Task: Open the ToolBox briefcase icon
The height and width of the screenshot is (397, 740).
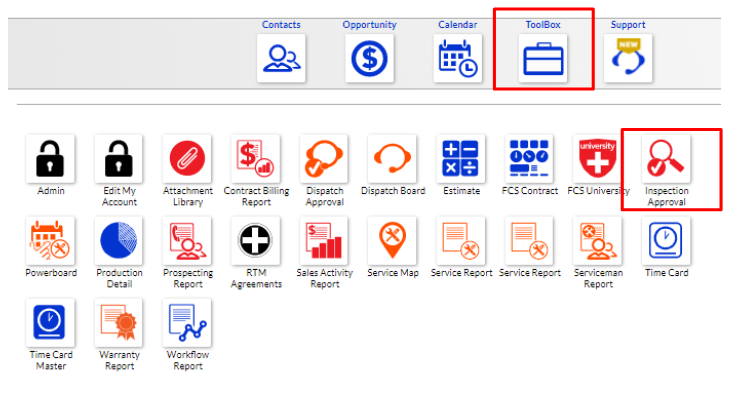Action: [543, 58]
